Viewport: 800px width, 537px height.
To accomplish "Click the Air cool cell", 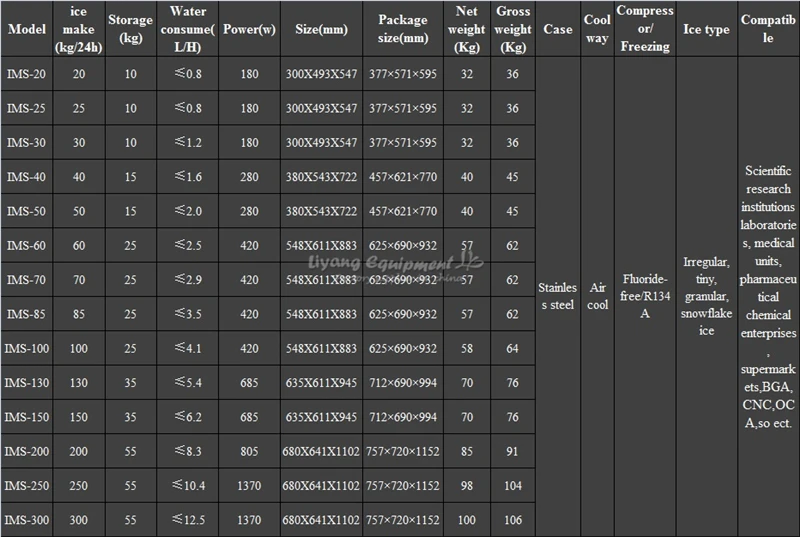I will point(597,297).
